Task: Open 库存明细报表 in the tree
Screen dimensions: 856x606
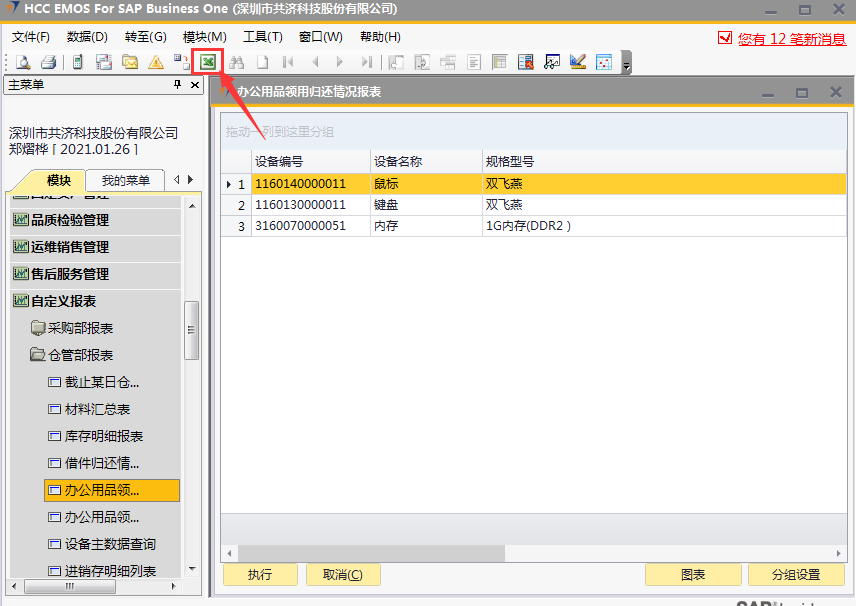Action: pyautogui.click(x=103, y=436)
